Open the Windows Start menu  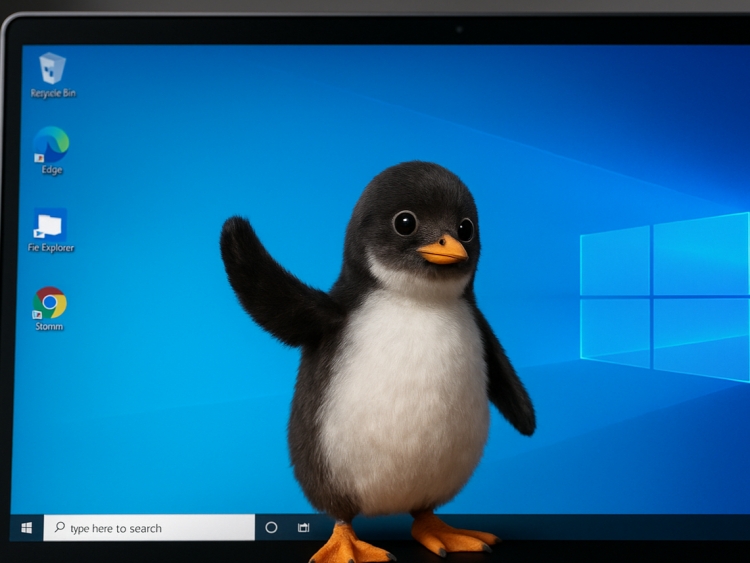tap(27, 528)
